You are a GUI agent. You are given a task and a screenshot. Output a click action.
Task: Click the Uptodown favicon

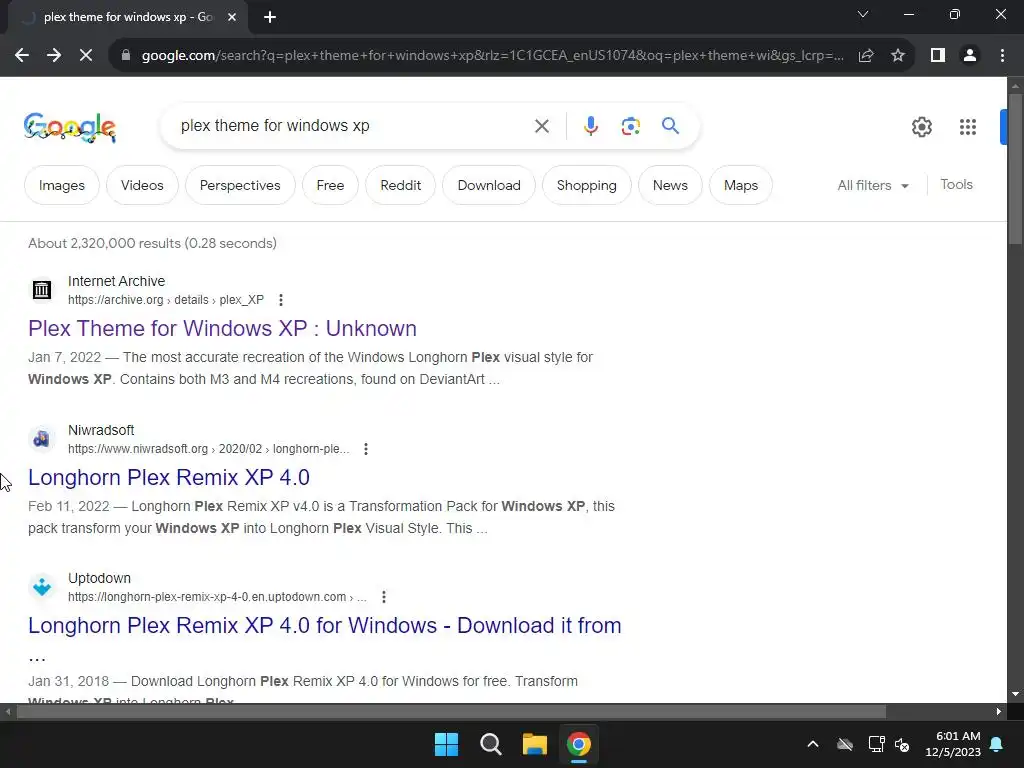click(42, 586)
